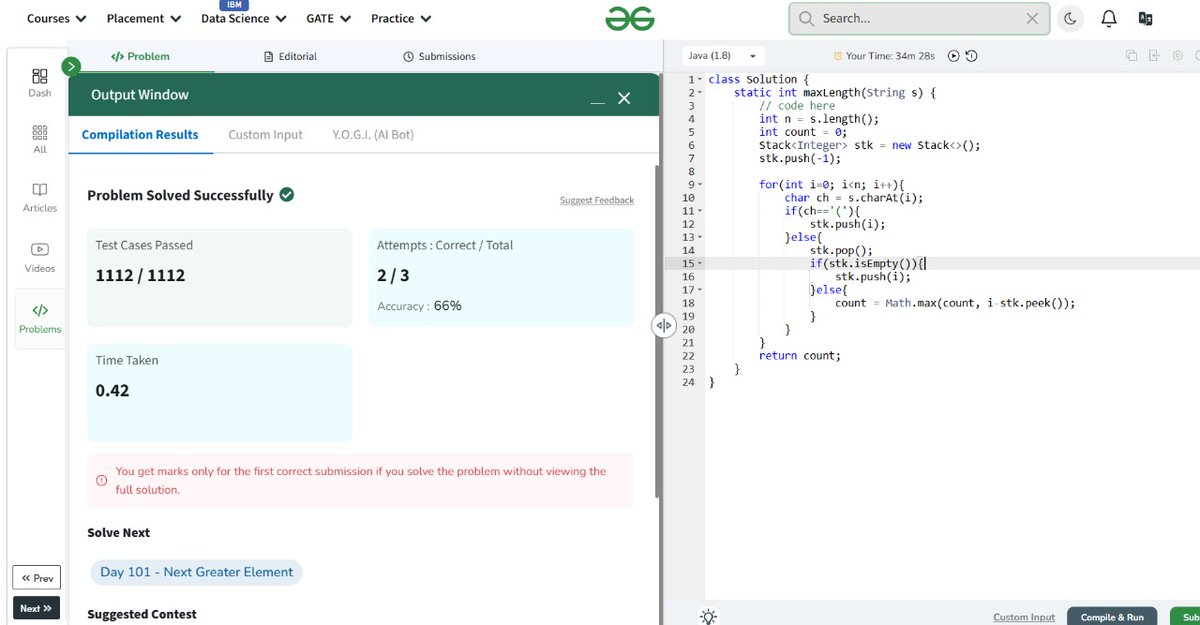Open All section in sidebar
The height and width of the screenshot is (625, 1200).
click(40, 140)
